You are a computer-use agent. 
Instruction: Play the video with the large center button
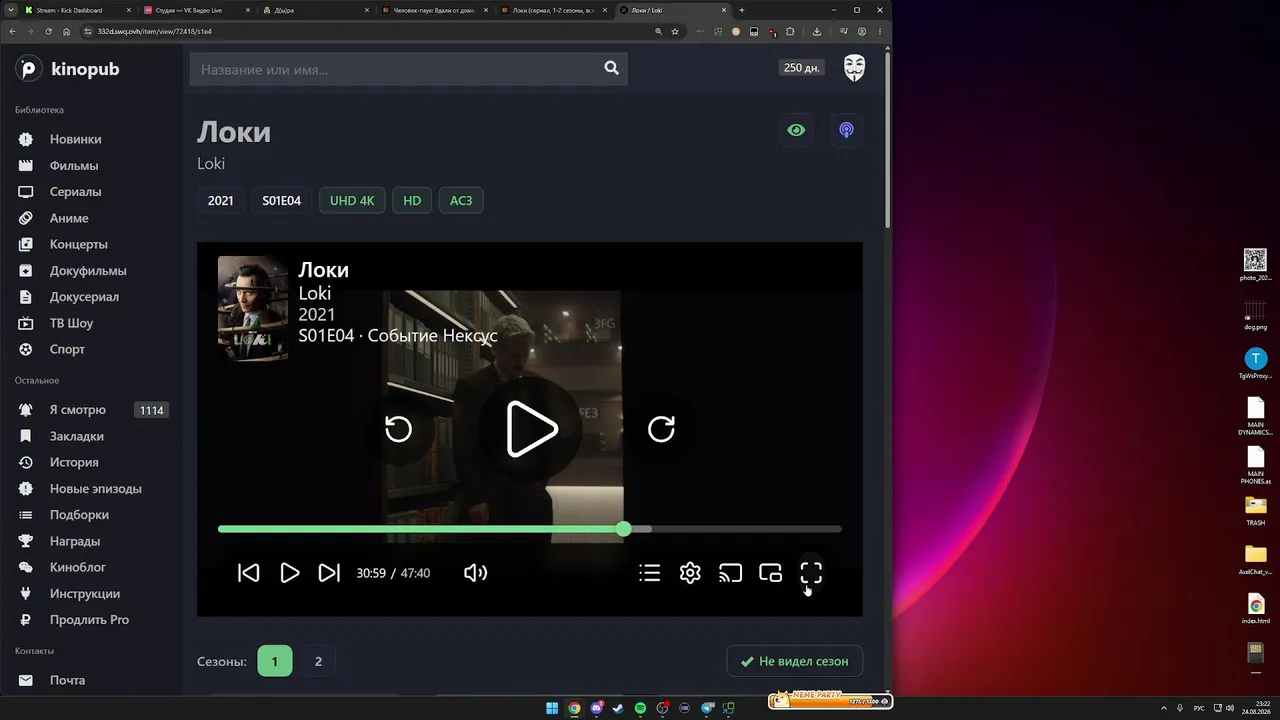click(x=532, y=429)
